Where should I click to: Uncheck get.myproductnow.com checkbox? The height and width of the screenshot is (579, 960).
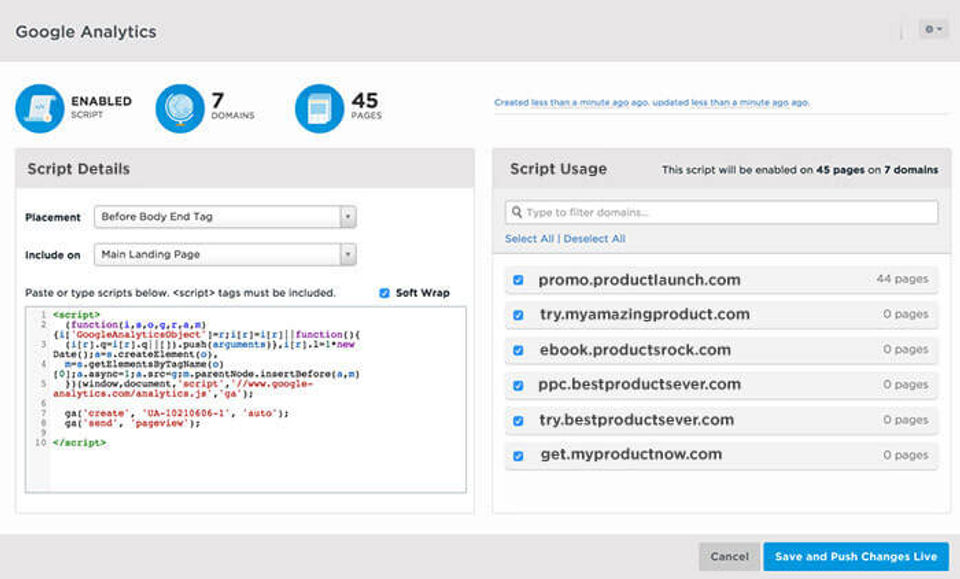518,456
